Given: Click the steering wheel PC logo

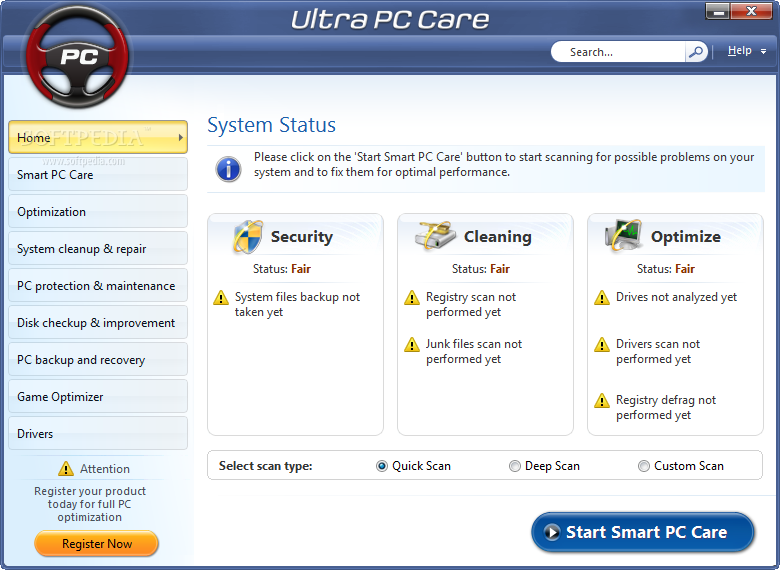Looking at the screenshot, I should [x=78, y=56].
